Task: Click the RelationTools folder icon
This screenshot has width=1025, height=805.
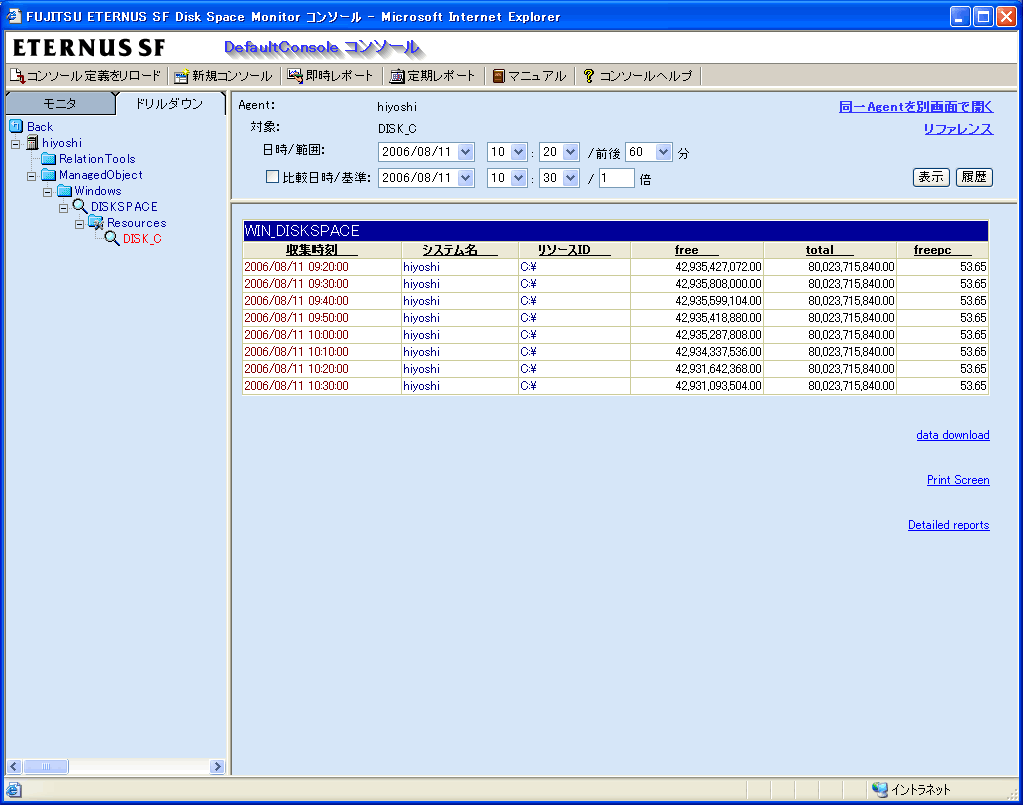Action: (48, 159)
